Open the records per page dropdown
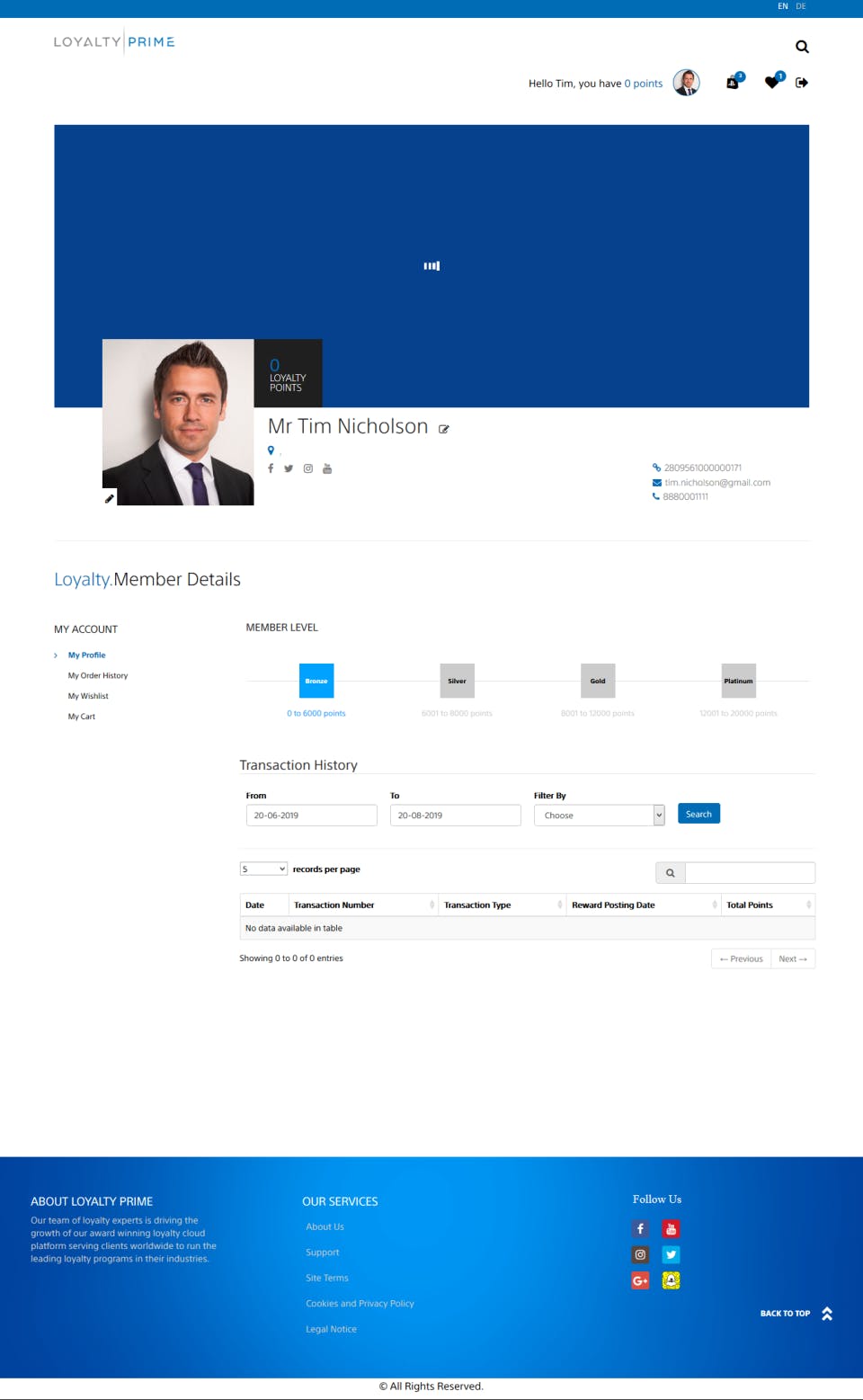The width and height of the screenshot is (863, 1400). [x=263, y=869]
